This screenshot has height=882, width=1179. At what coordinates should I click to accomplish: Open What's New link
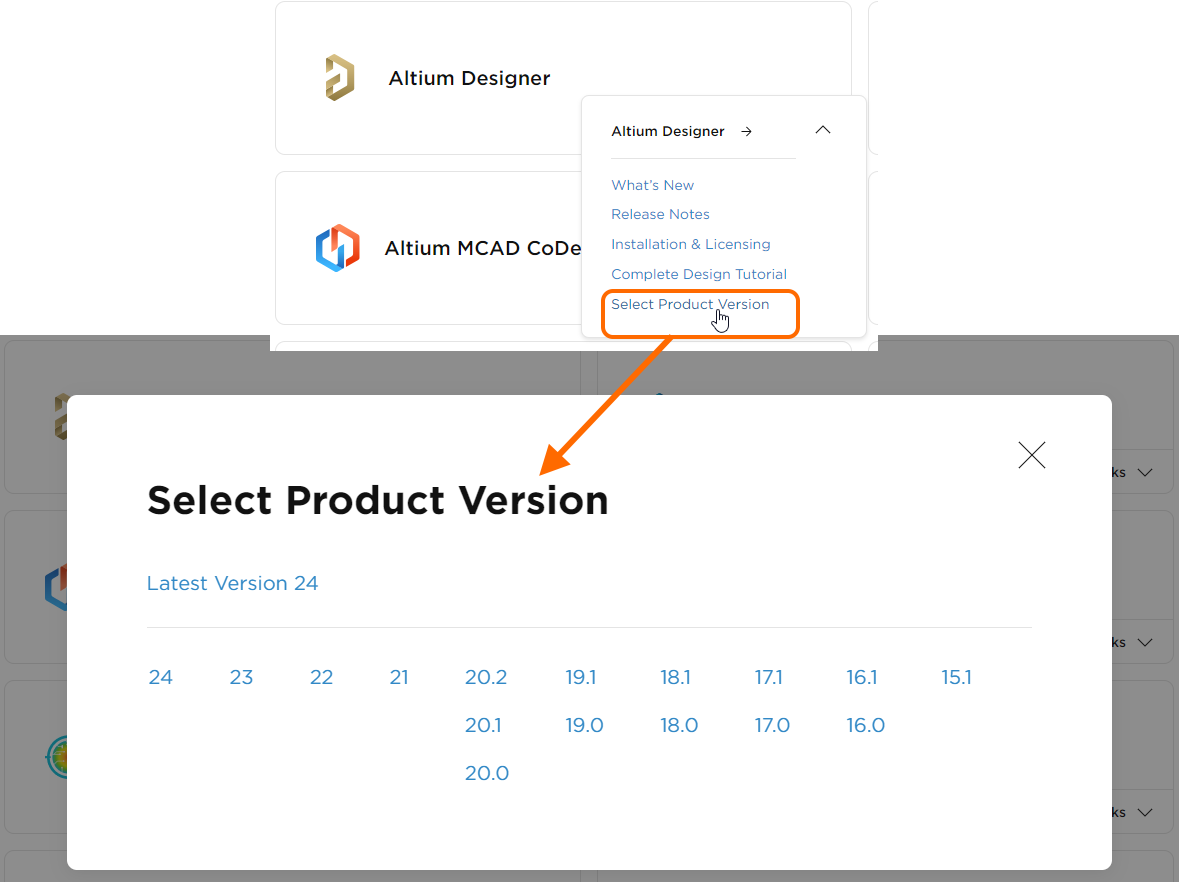(x=652, y=185)
